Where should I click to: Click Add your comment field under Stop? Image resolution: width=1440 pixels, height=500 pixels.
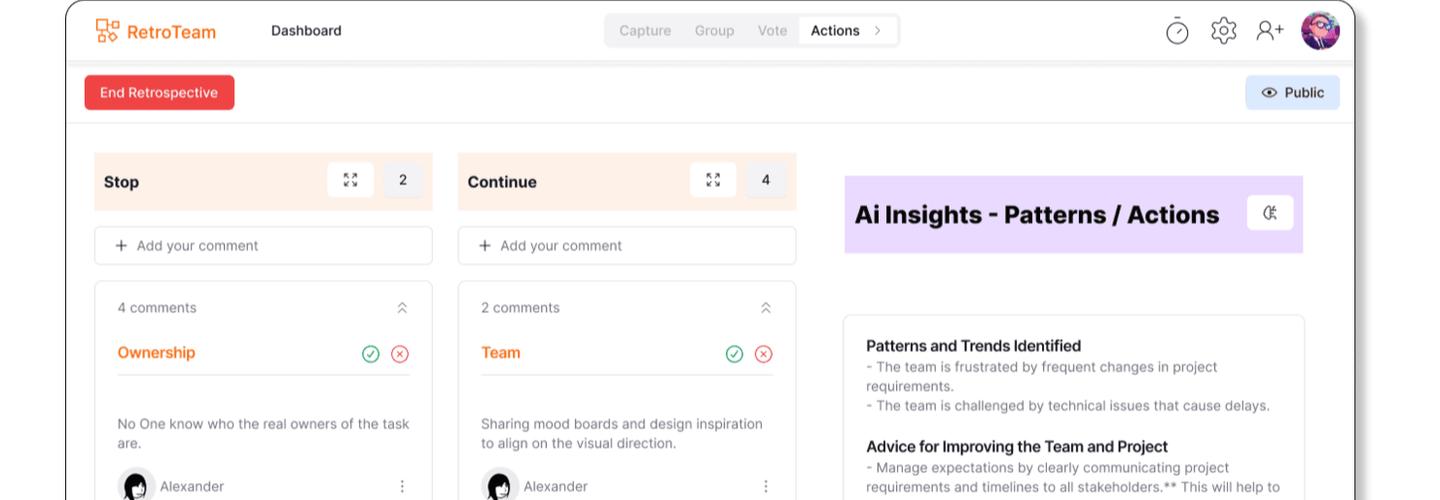pos(263,246)
